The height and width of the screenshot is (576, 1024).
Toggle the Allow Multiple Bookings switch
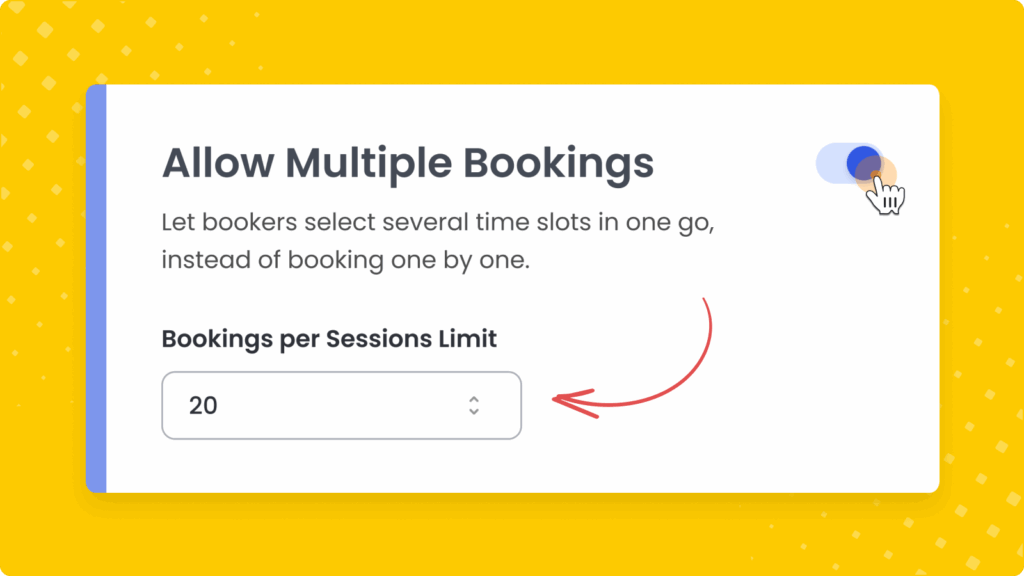850,163
